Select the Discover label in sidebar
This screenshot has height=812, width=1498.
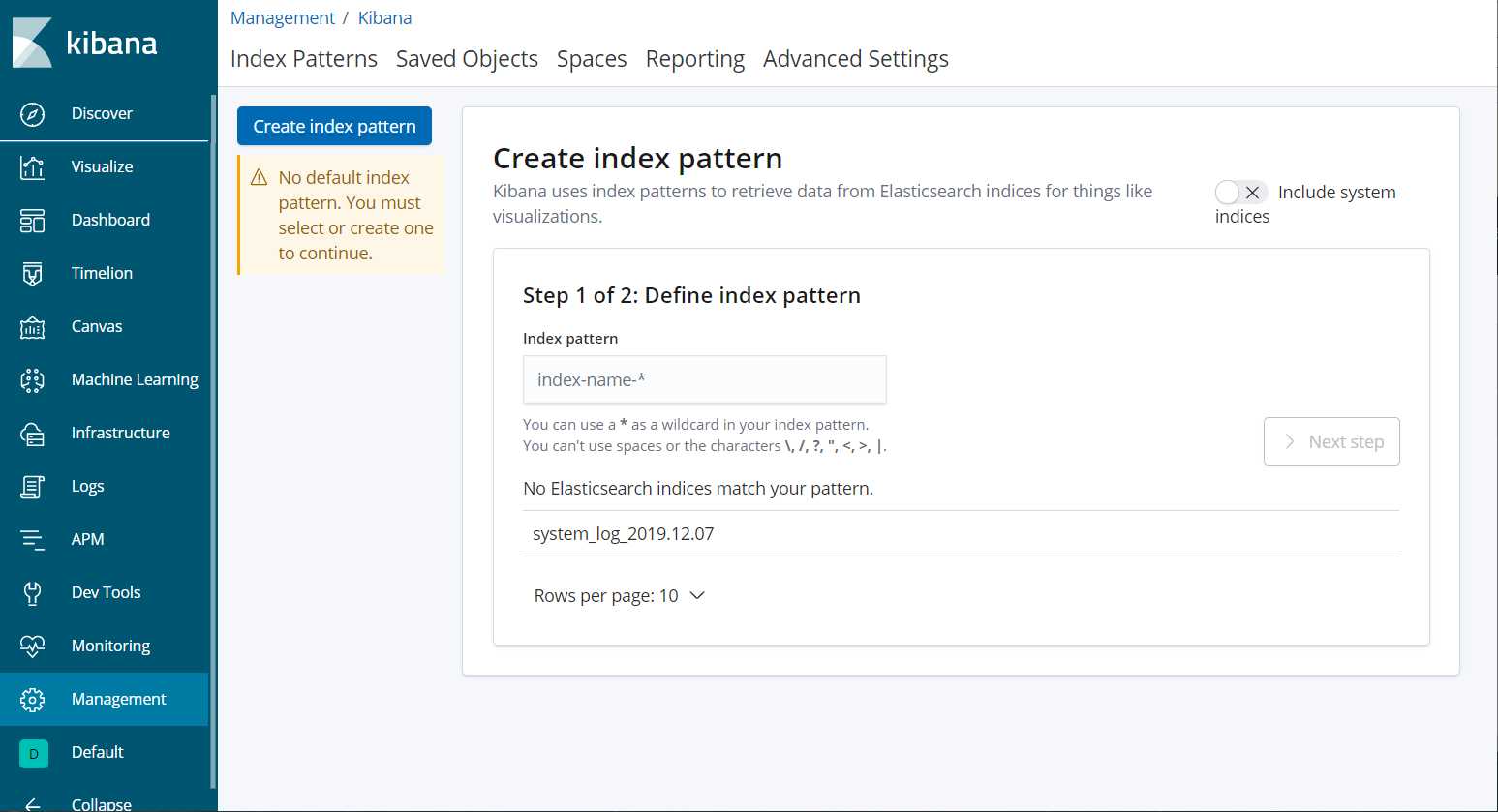[x=102, y=113]
